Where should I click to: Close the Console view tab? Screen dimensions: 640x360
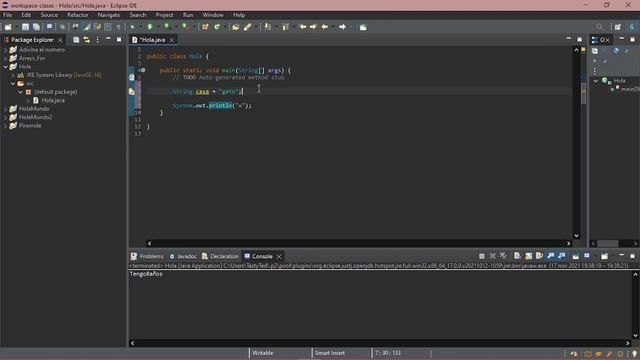coord(279,256)
